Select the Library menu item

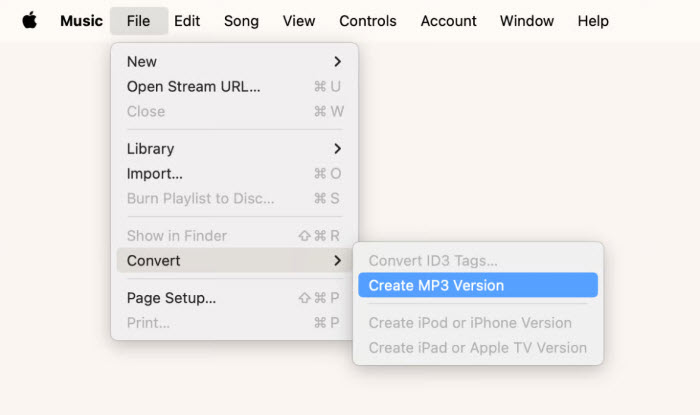(x=234, y=149)
